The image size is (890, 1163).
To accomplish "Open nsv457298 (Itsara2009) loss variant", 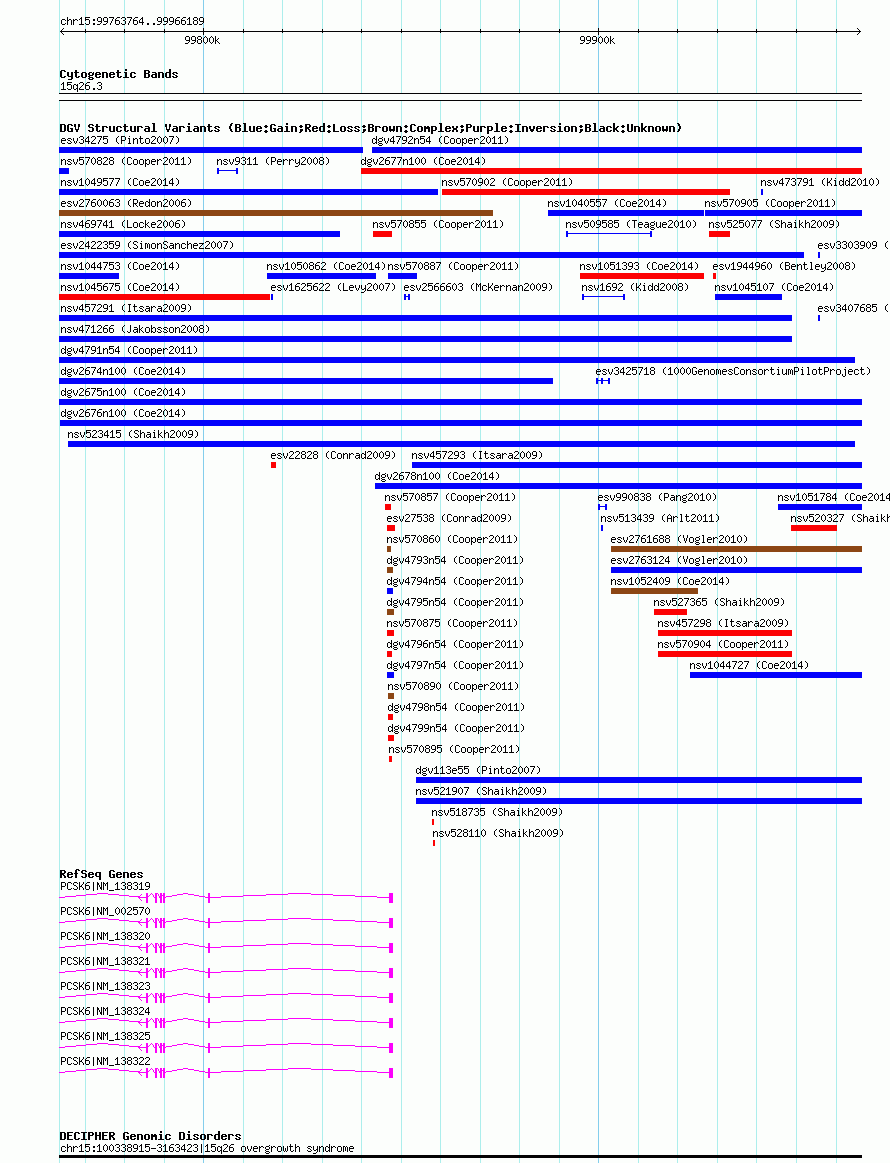I will (723, 623).
